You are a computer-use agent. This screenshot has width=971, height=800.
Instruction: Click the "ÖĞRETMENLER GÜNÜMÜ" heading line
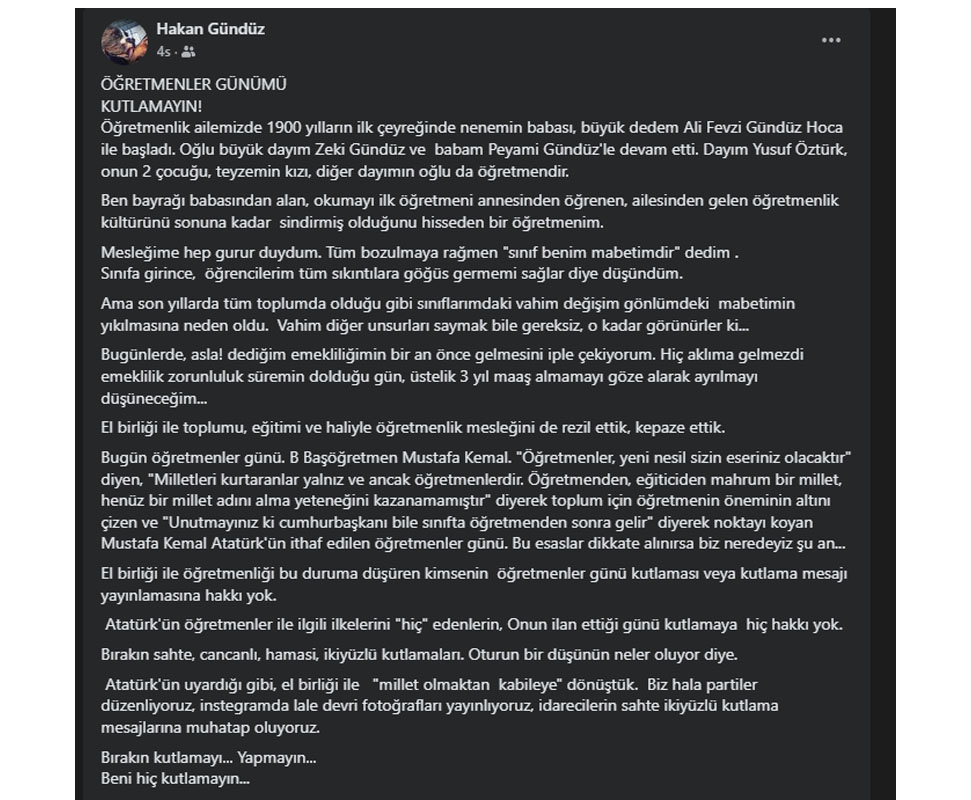(x=180, y=86)
